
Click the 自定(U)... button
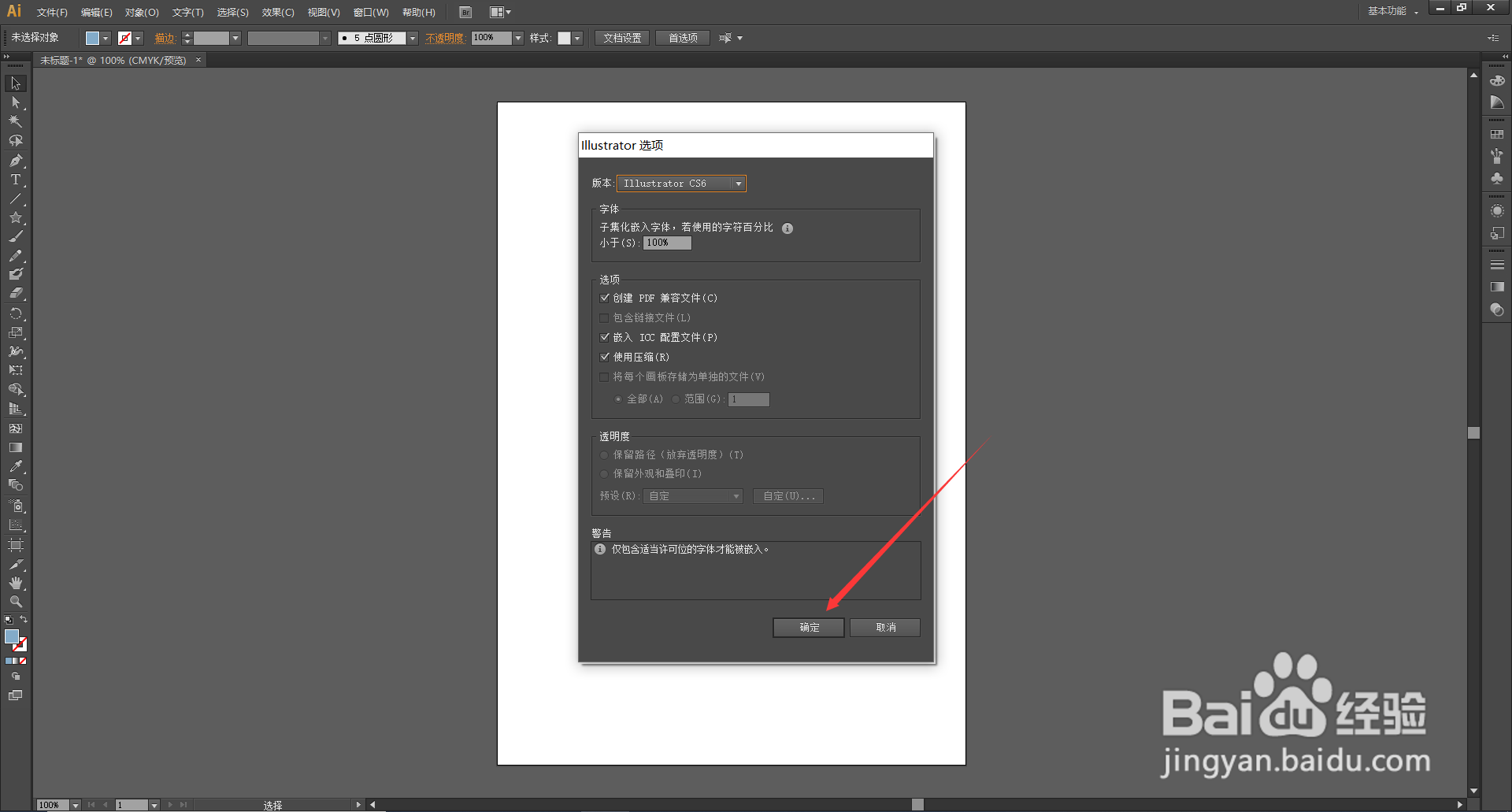[x=788, y=496]
